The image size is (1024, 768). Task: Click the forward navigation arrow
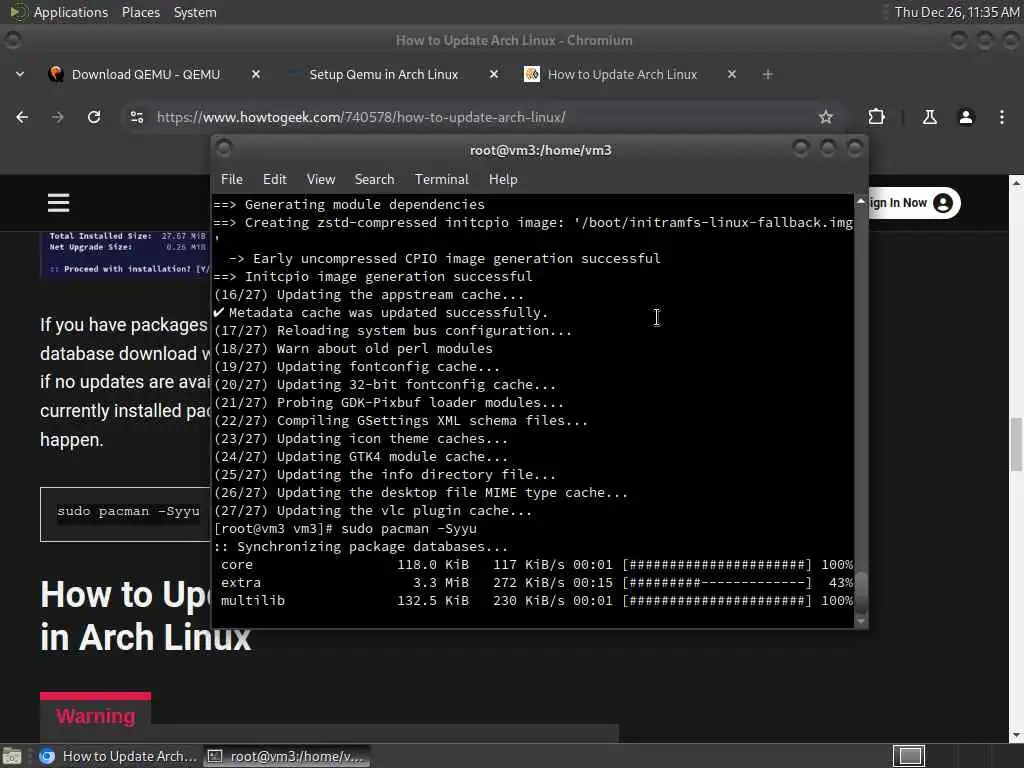(57, 117)
